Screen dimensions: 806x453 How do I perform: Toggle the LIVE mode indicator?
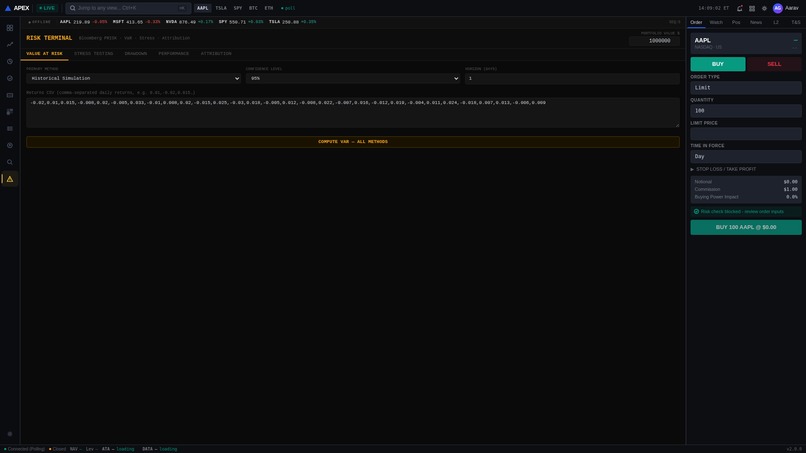pyautogui.click(x=47, y=8)
